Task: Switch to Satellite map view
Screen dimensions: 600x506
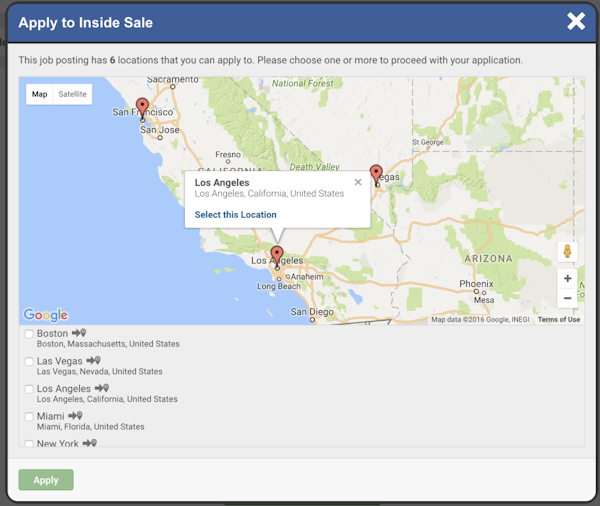Action: point(72,95)
